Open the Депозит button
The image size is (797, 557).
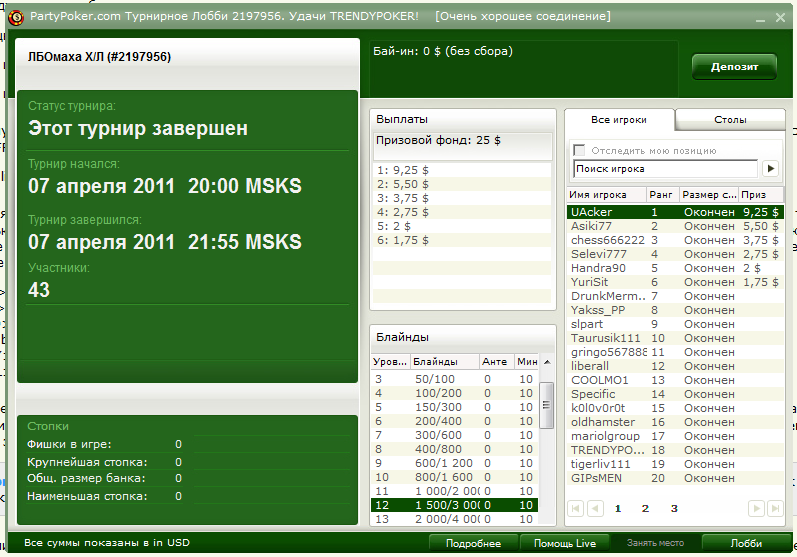coord(734,67)
